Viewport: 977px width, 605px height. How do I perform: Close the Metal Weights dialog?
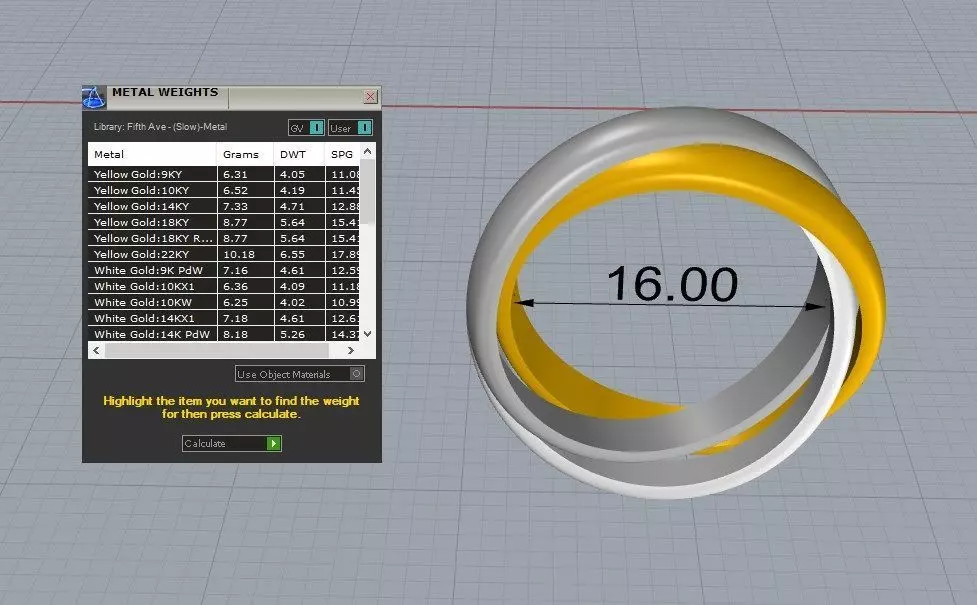(370, 97)
